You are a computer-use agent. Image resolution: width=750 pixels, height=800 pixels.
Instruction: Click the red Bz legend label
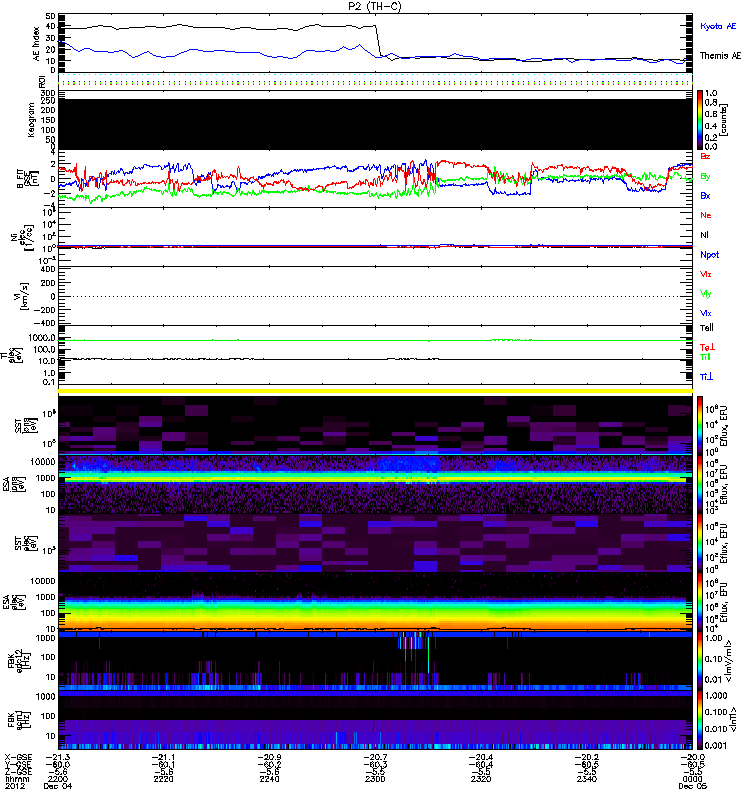706,157
